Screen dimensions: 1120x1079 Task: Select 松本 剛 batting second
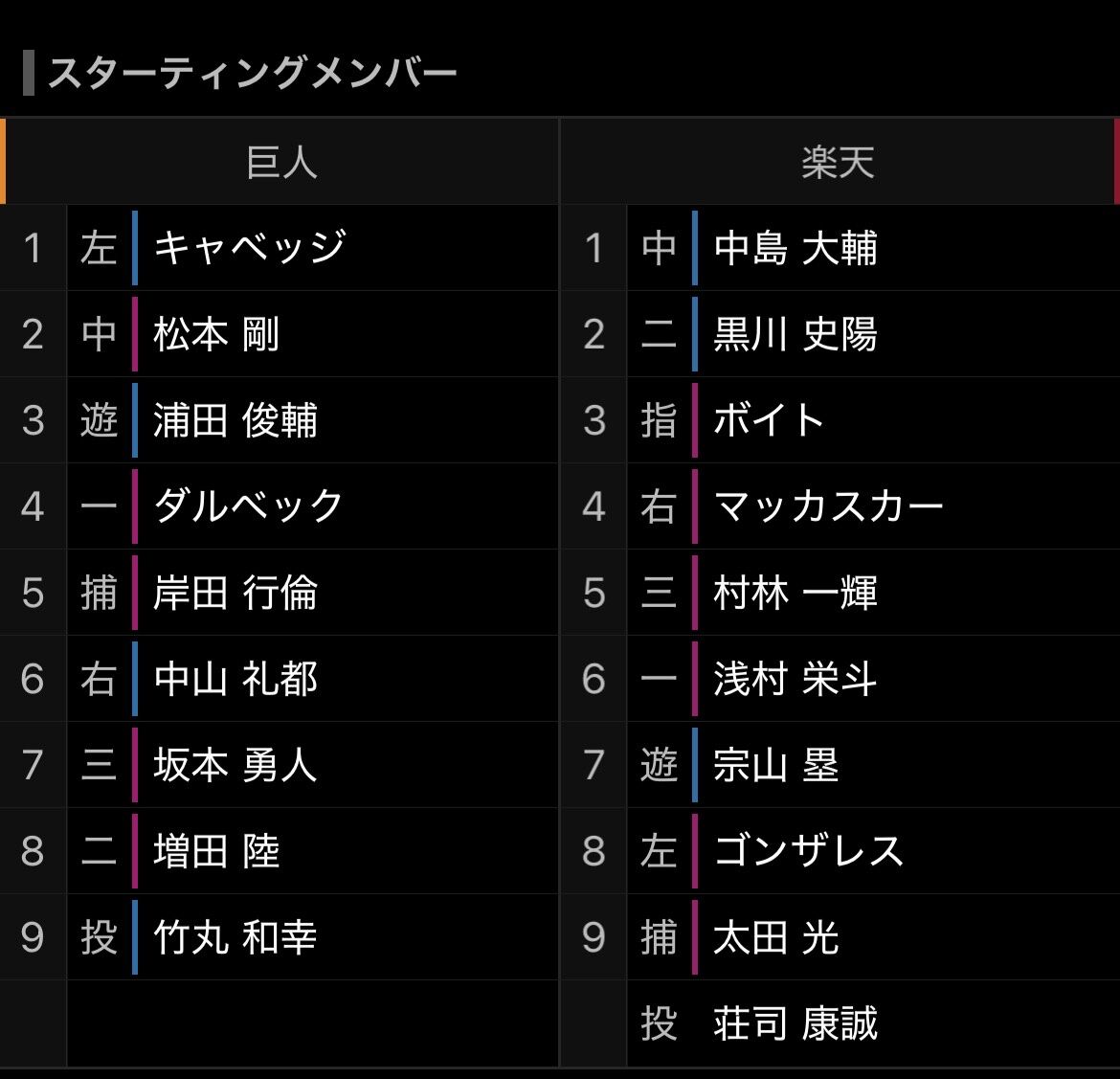[x=216, y=334]
